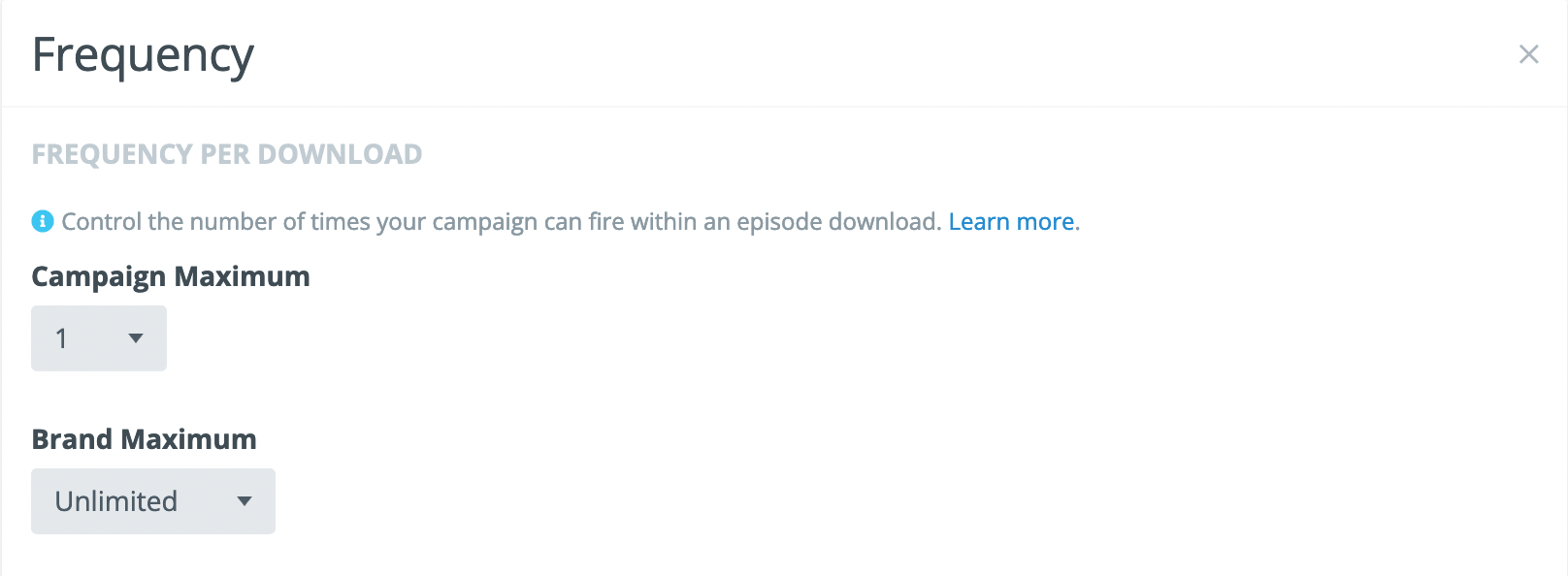Click the divider line below the Frequency title
The image size is (1568, 576).
tap(784, 107)
